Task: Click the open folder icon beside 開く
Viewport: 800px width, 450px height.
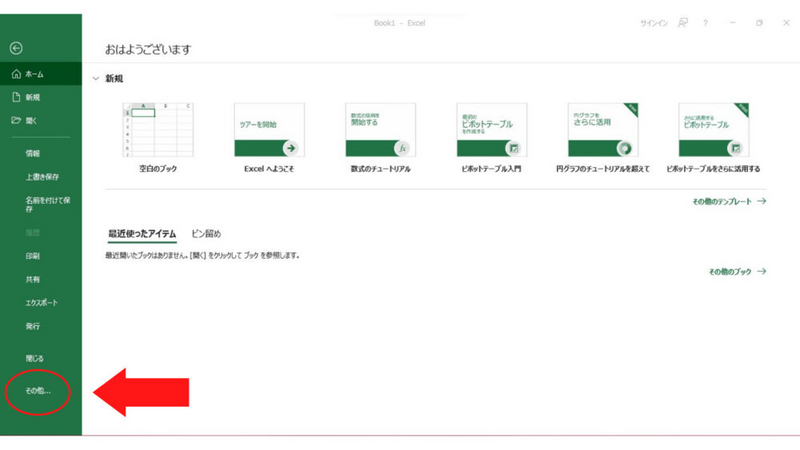Action: (x=16, y=120)
